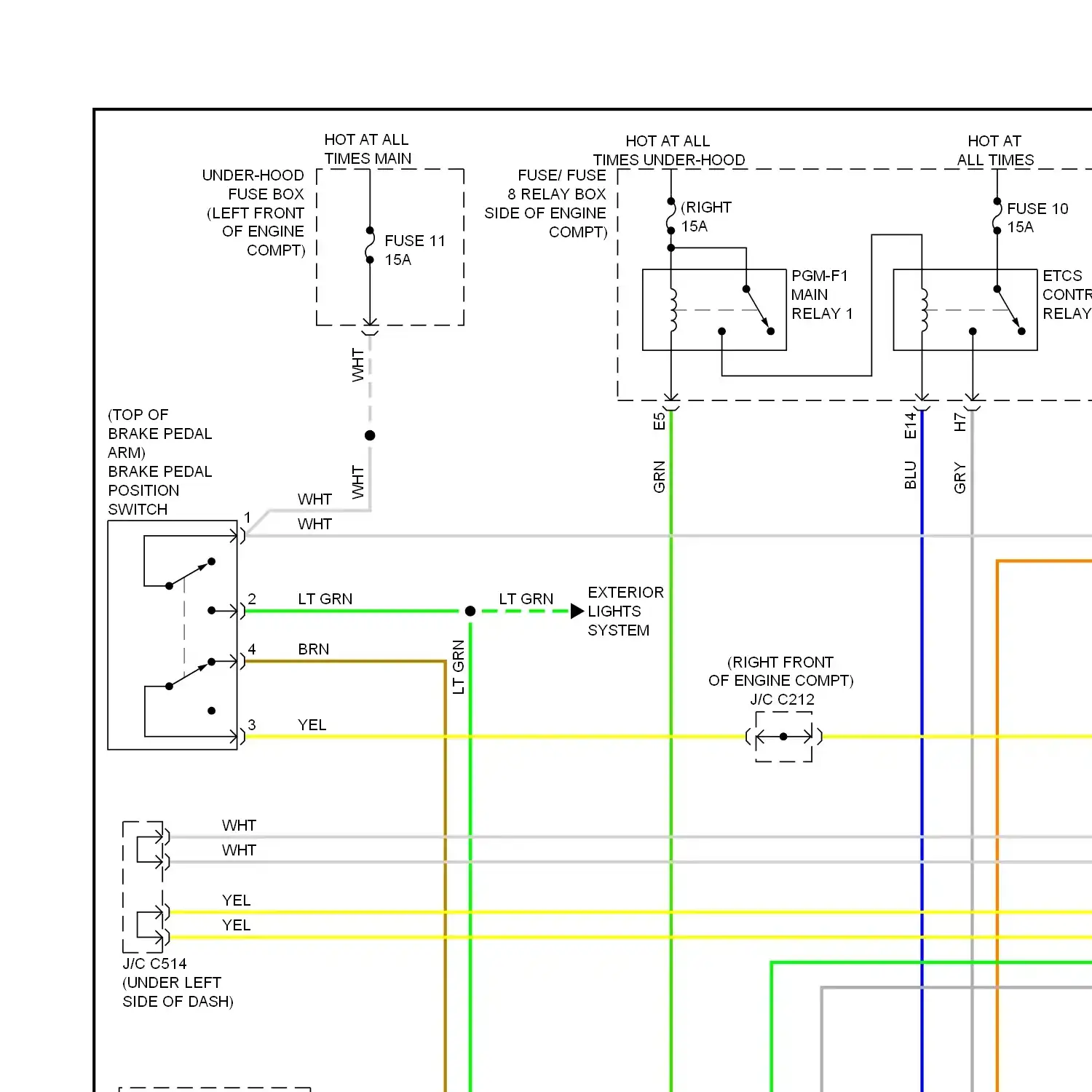Select connector pin label 'E14'
The height and width of the screenshot is (1092, 1092).
pyautogui.click(x=910, y=426)
